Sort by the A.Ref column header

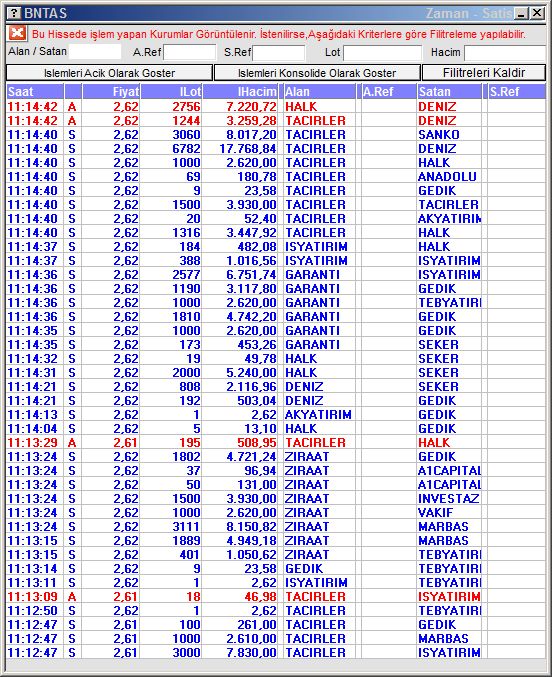coord(389,92)
